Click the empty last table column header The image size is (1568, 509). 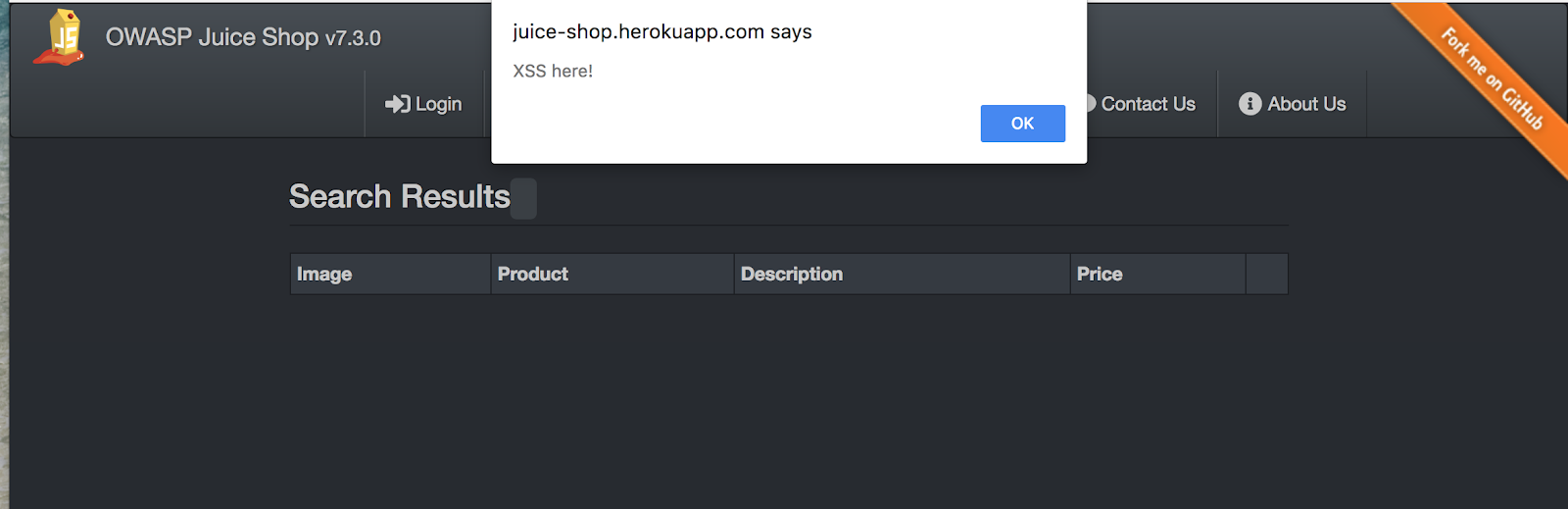(1266, 275)
